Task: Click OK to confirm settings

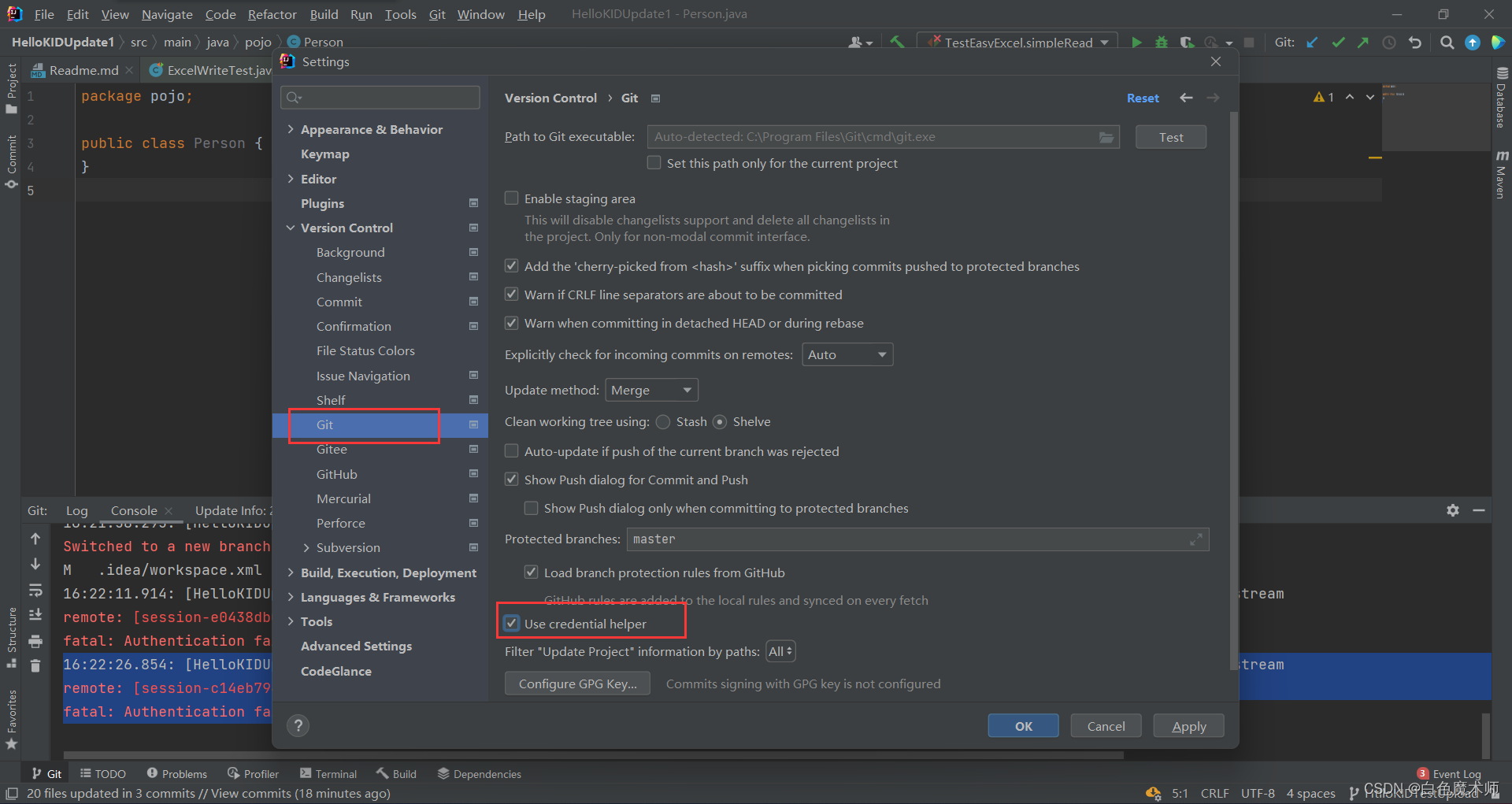Action: click(x=1023, y=726)
